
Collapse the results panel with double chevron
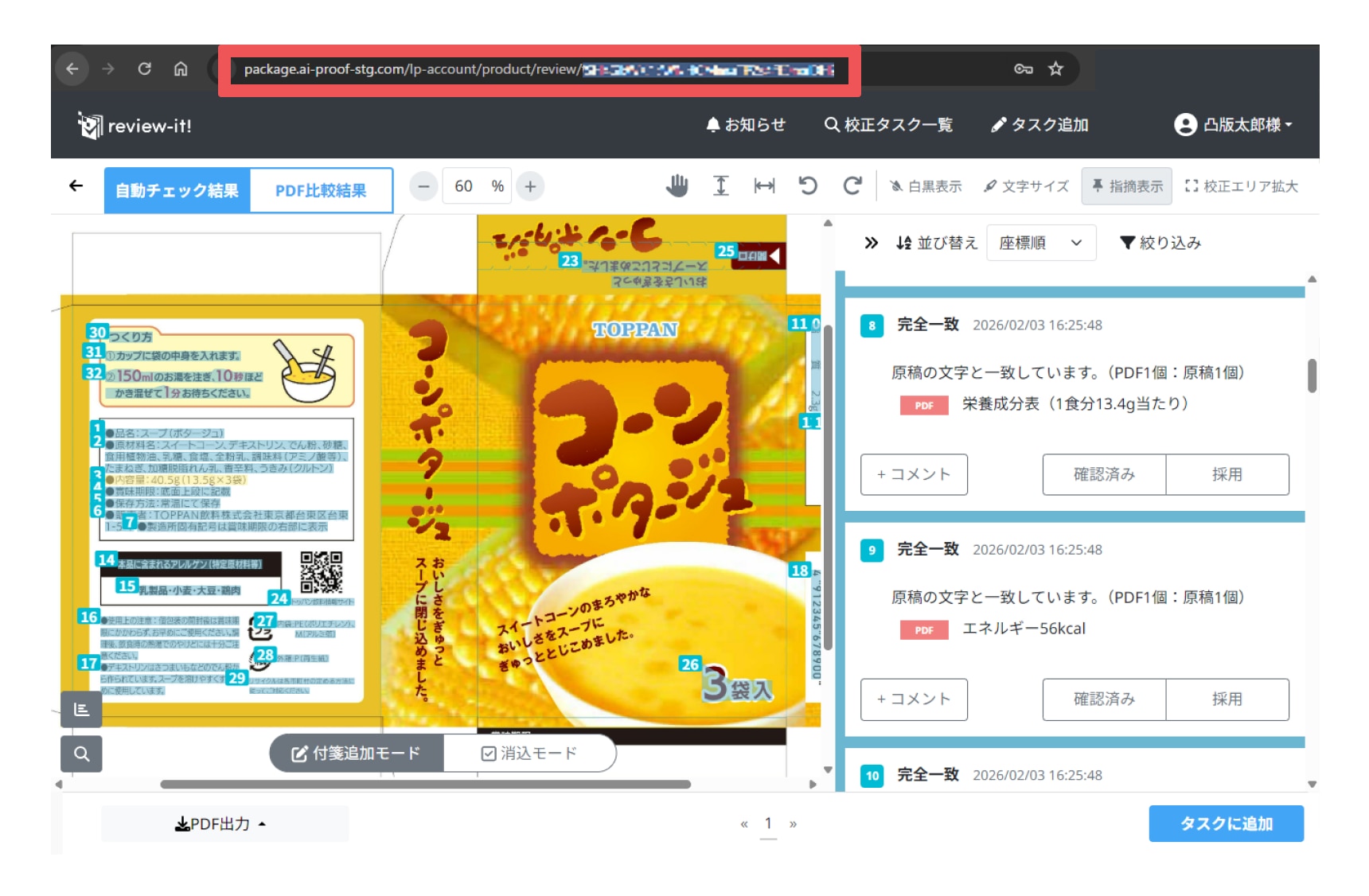pyautogui.click(x=871, y=243)
